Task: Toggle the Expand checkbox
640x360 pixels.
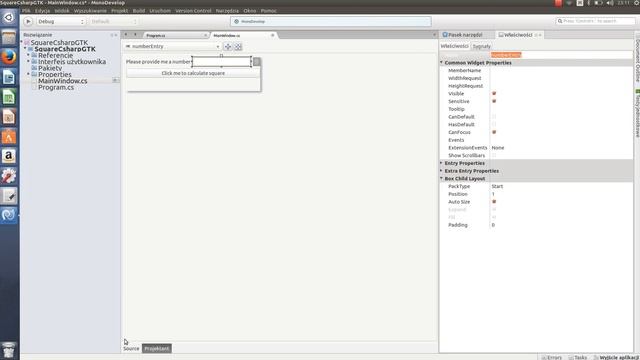Action: (x=494, y=209)
